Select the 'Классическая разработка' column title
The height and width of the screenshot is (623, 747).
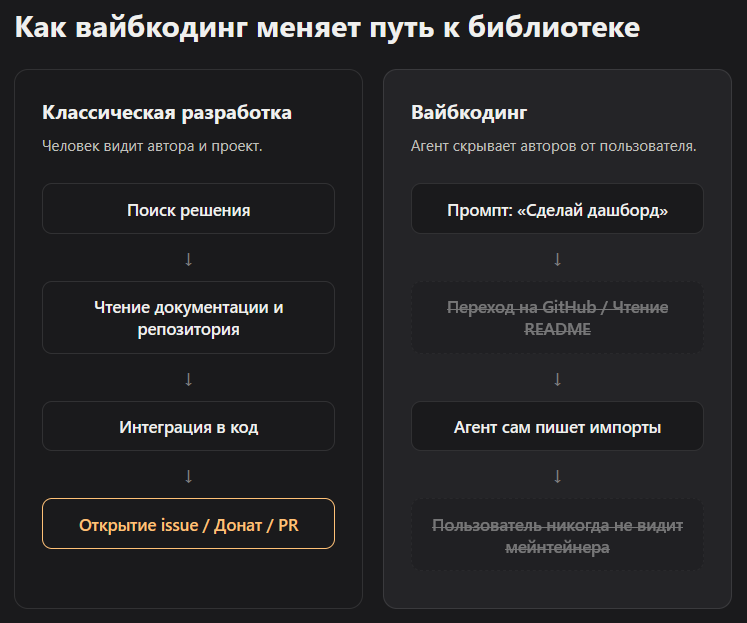167,113
